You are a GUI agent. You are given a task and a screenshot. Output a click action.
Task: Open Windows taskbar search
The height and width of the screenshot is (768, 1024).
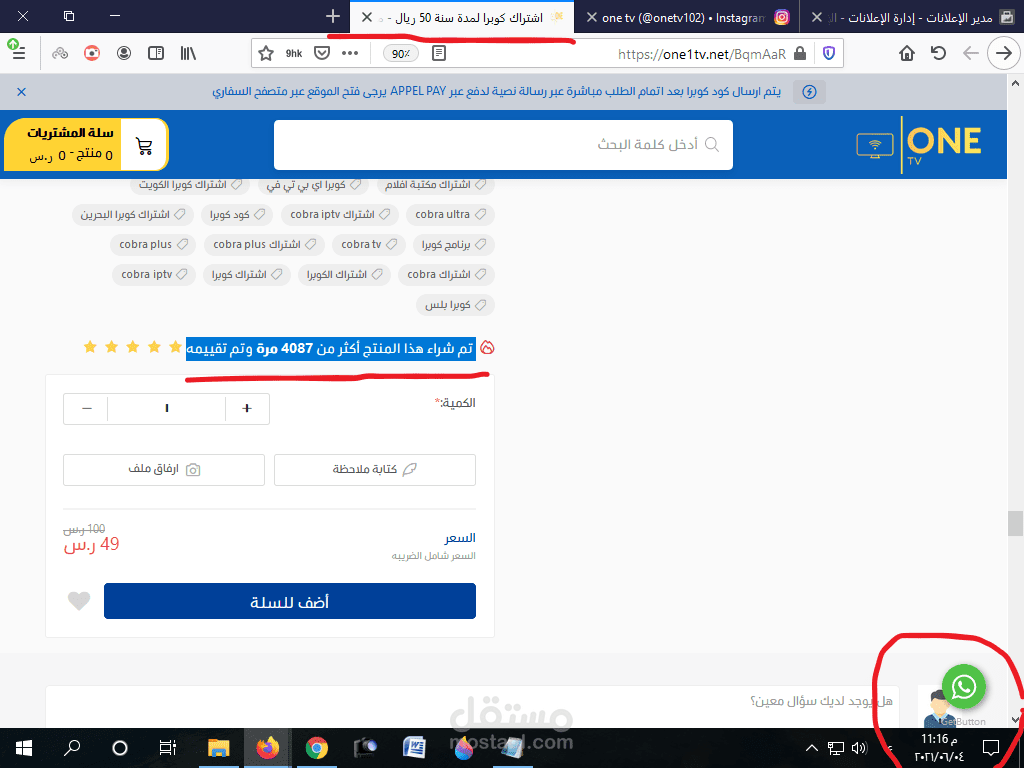[x=72, y=748]
